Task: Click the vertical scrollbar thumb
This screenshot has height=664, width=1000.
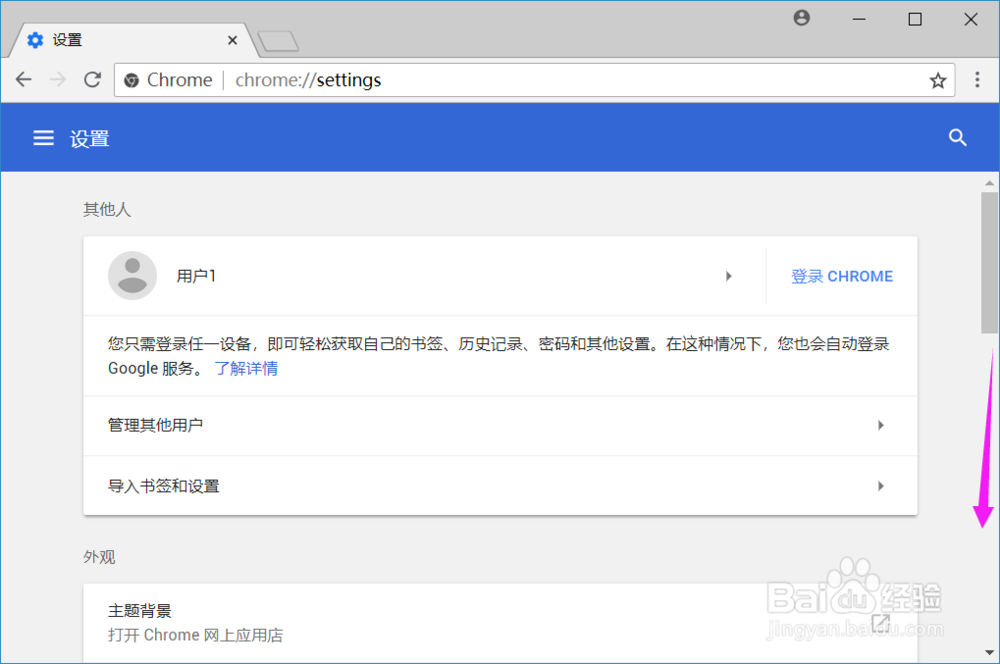Action: (989, 262)
